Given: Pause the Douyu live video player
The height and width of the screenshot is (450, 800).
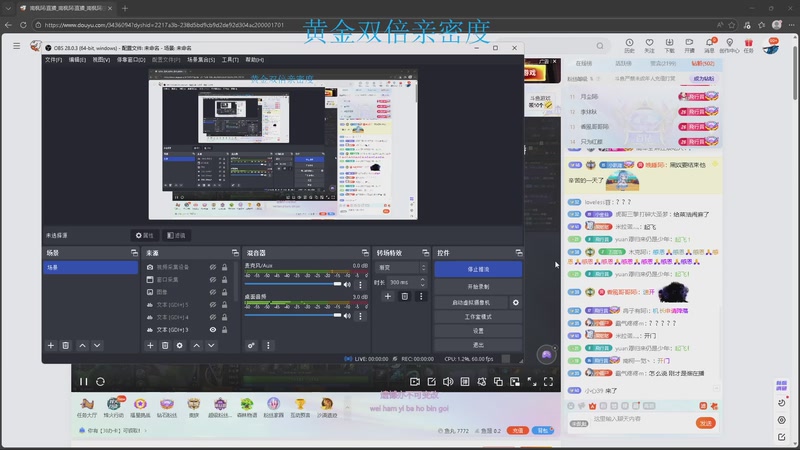Looking at the screenshot, I should click(84, 382).
